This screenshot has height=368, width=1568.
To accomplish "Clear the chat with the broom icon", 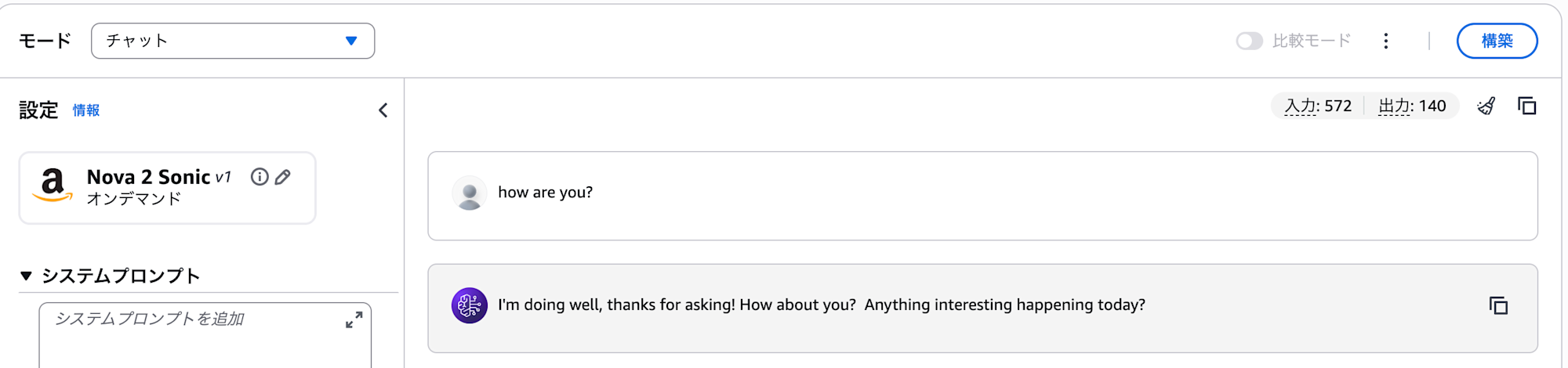I will pos(1486,106).
